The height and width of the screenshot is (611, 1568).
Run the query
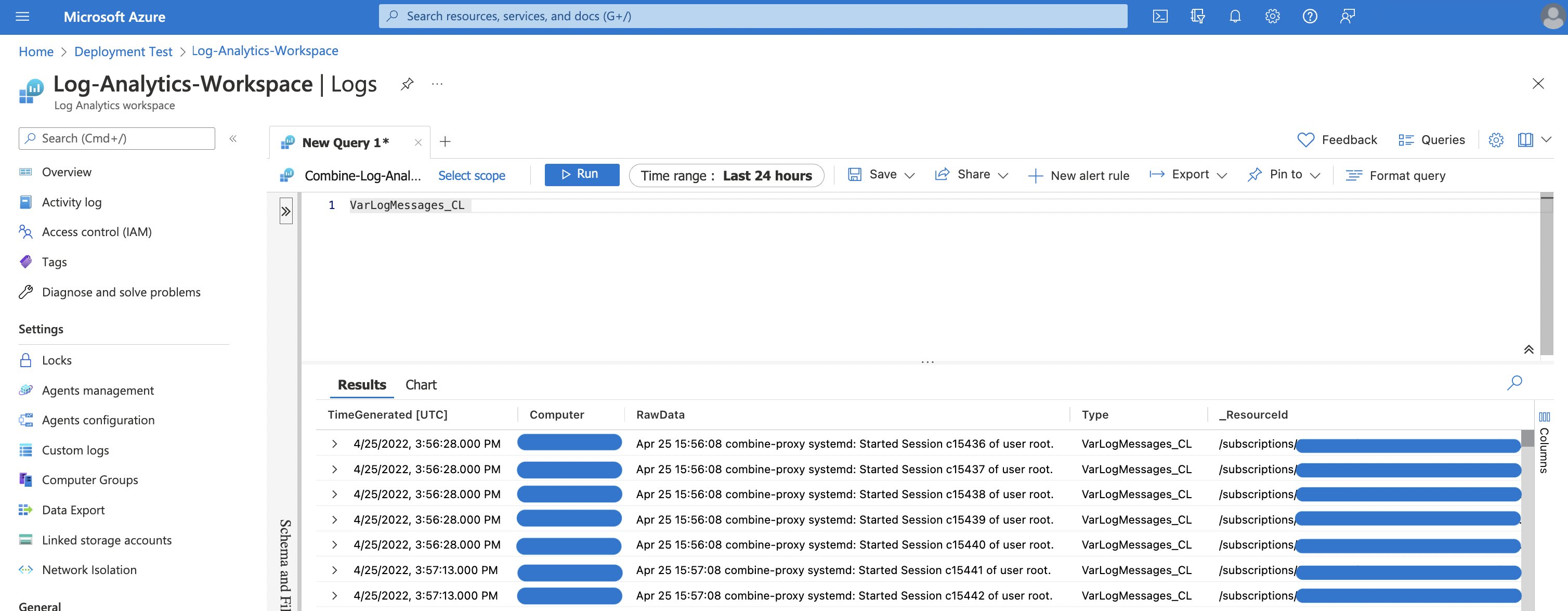point(581,175)
